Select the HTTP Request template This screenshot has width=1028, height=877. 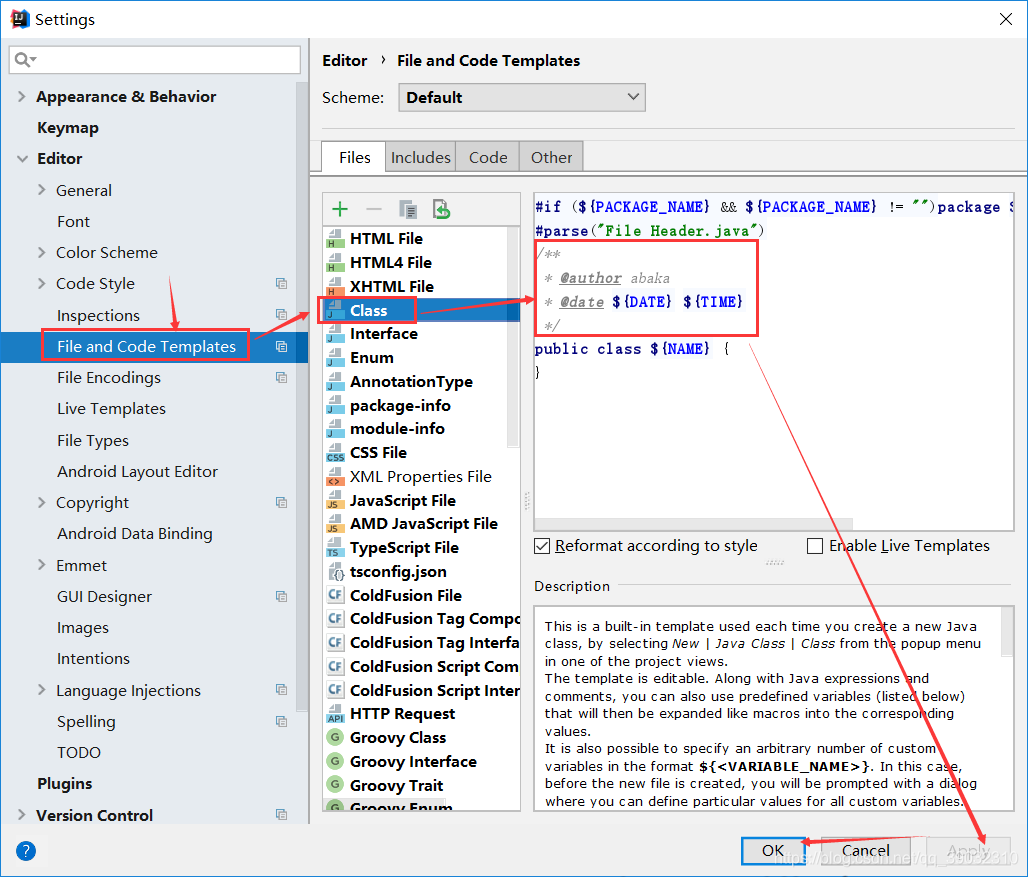pos(422,714)
